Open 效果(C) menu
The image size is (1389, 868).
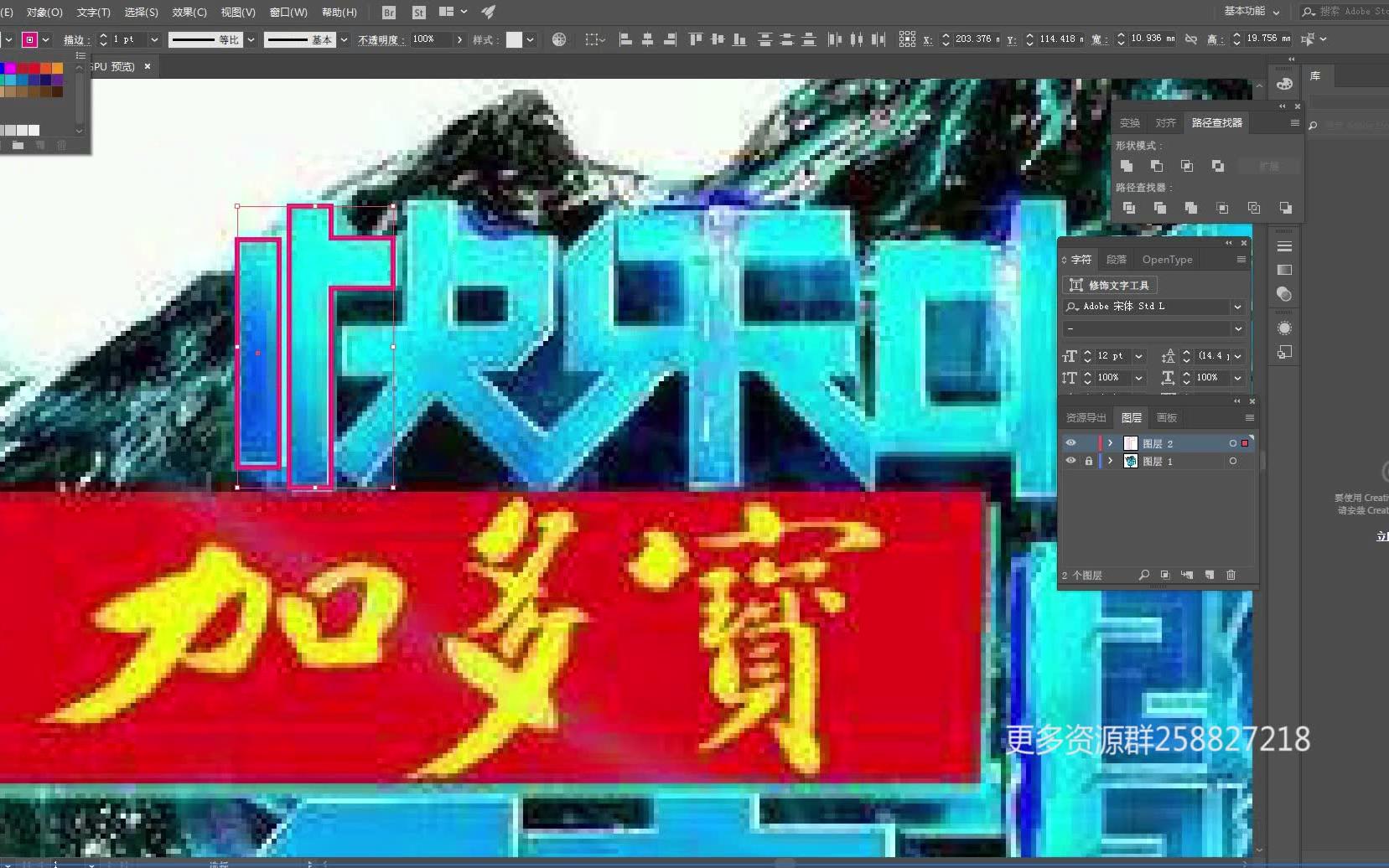(189, 13)
